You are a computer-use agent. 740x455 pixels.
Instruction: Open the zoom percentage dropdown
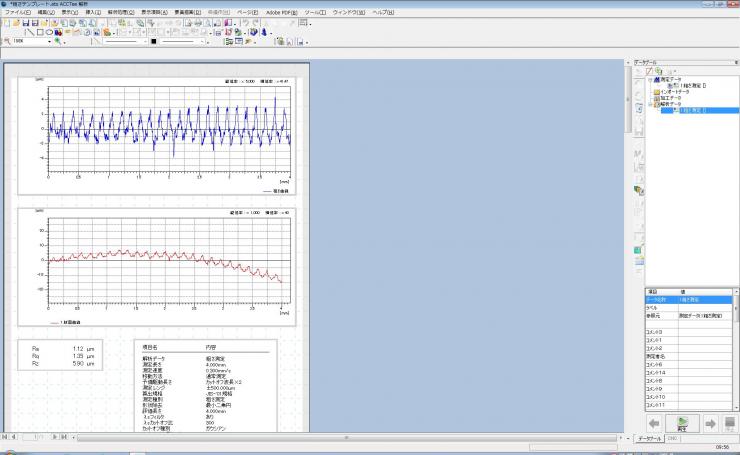[49, 42]
